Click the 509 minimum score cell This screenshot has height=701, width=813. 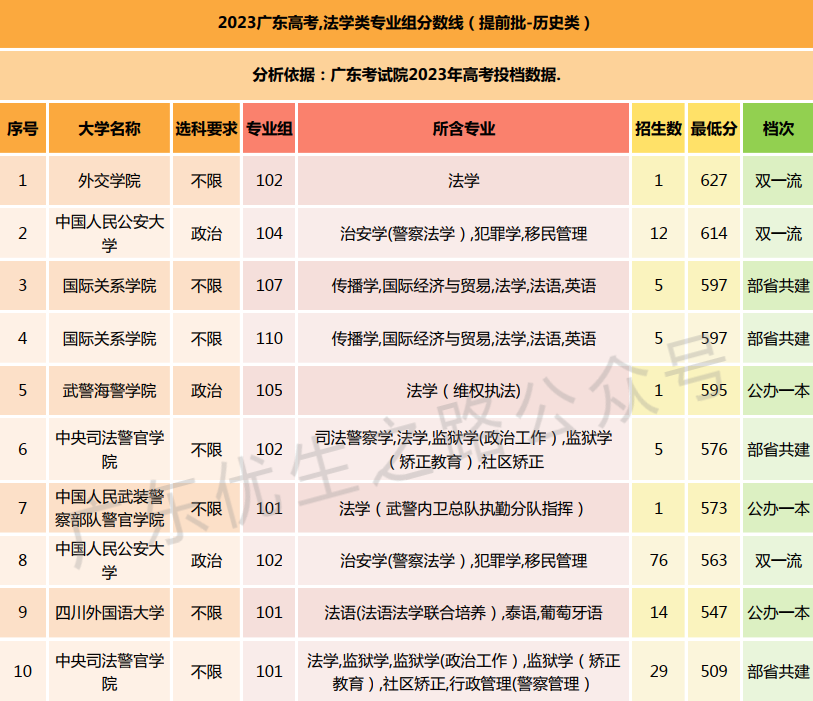click(714, 671)
